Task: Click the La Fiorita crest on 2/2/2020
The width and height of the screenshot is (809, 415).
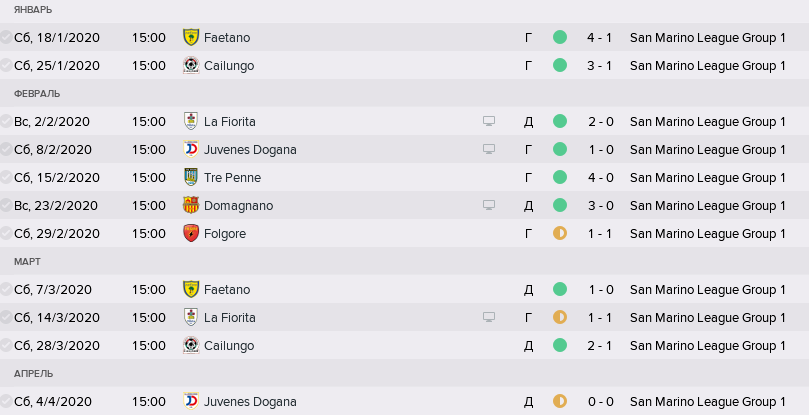Action: click(x=191, y=121)
